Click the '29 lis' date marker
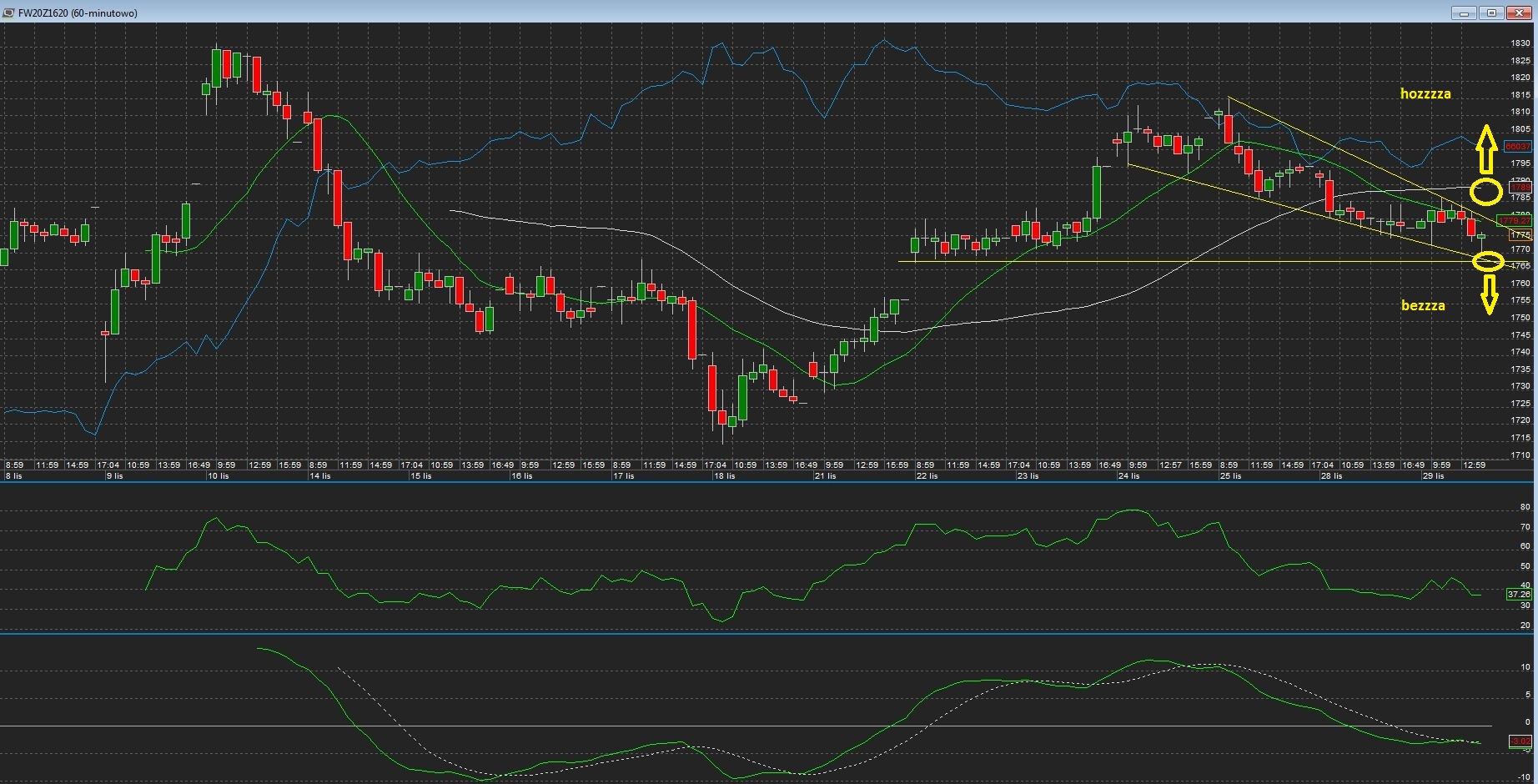Image resolution: width=1538 pixels, height=784 pixels. 1433,476
